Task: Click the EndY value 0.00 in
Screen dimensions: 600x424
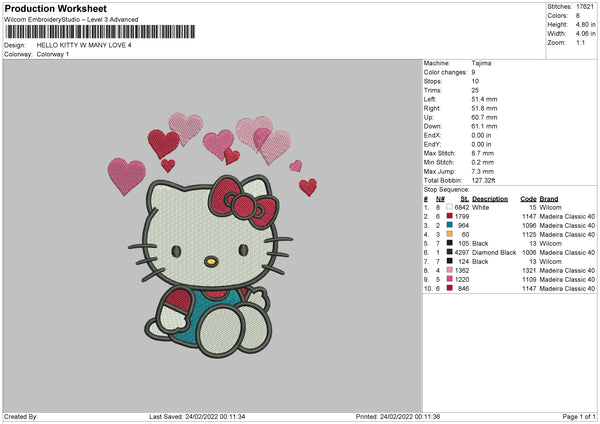Action: [x=481, y=144]
